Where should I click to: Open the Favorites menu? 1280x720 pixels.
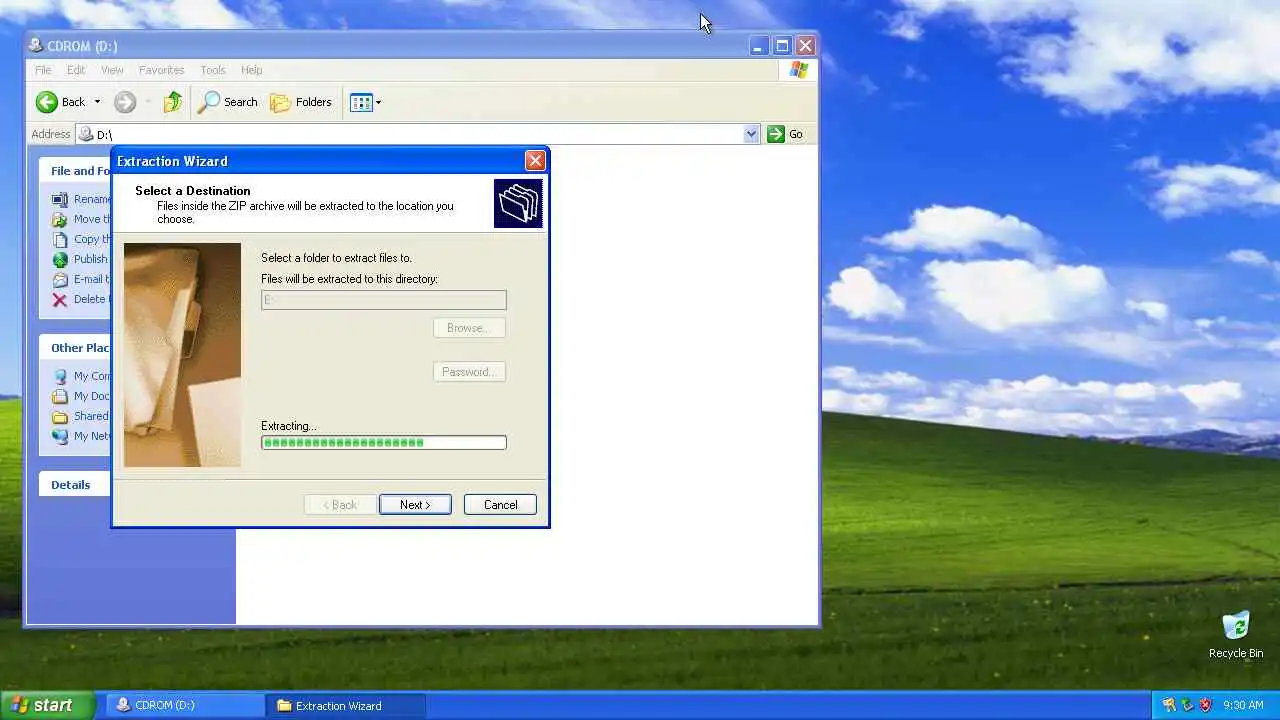tap(161, 70)
